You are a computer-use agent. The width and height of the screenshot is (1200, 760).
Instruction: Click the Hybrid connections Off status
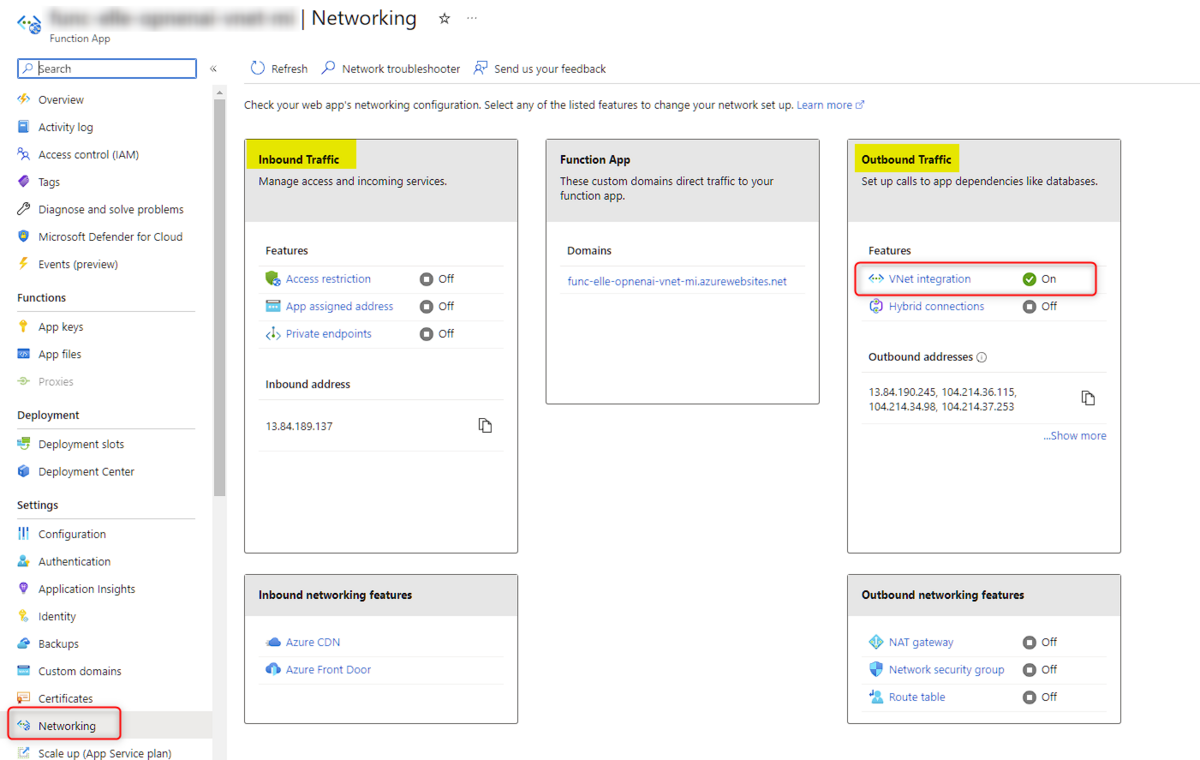tap(1040, 306)
